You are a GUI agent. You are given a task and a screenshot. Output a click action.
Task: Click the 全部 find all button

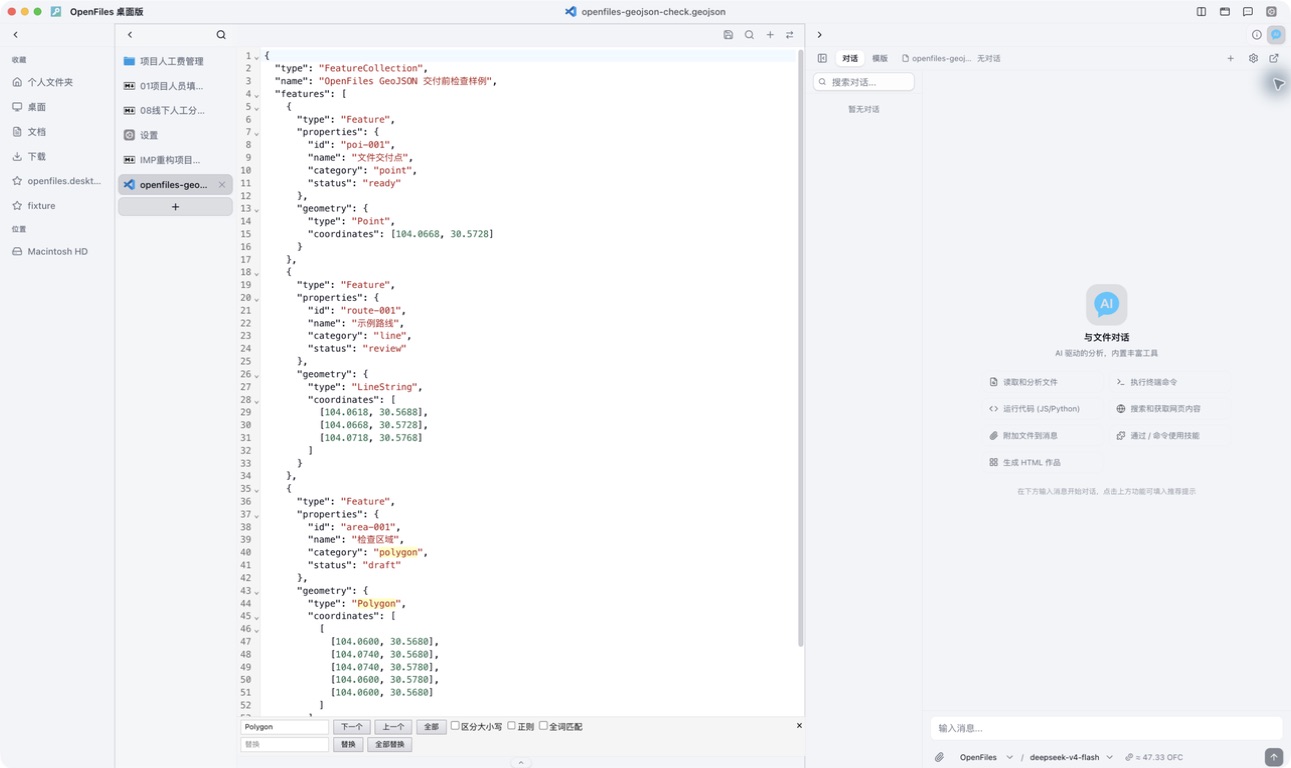pyautogui.click(x=431, y=727)
